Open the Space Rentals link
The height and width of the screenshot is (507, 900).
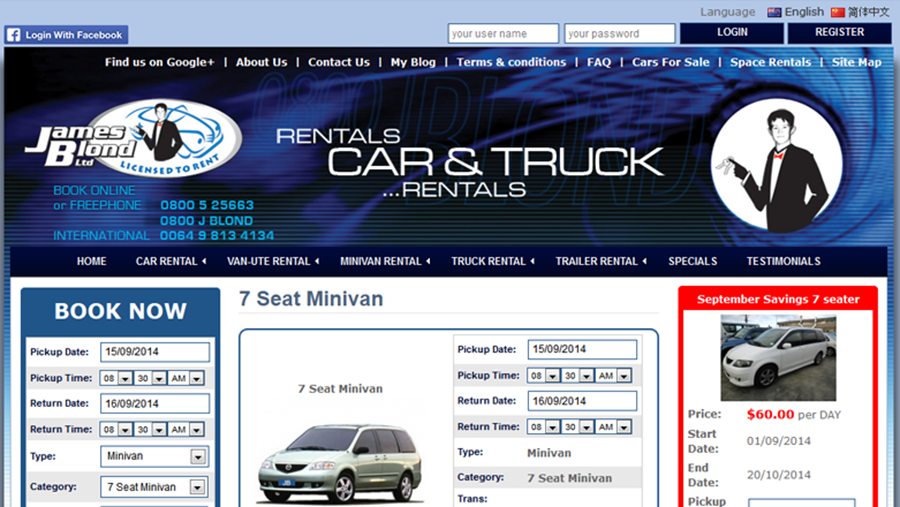coord(770,62)
